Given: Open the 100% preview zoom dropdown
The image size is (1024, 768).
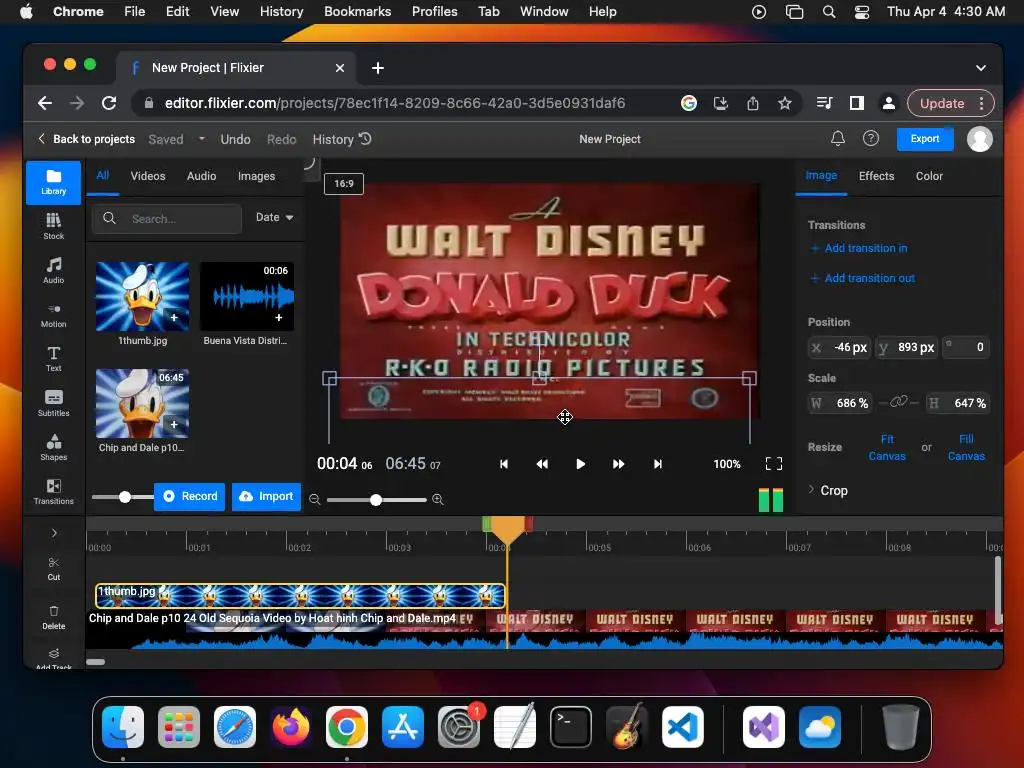Looking at the screenshot, I should pyautogui.click(x=727, y=464).
